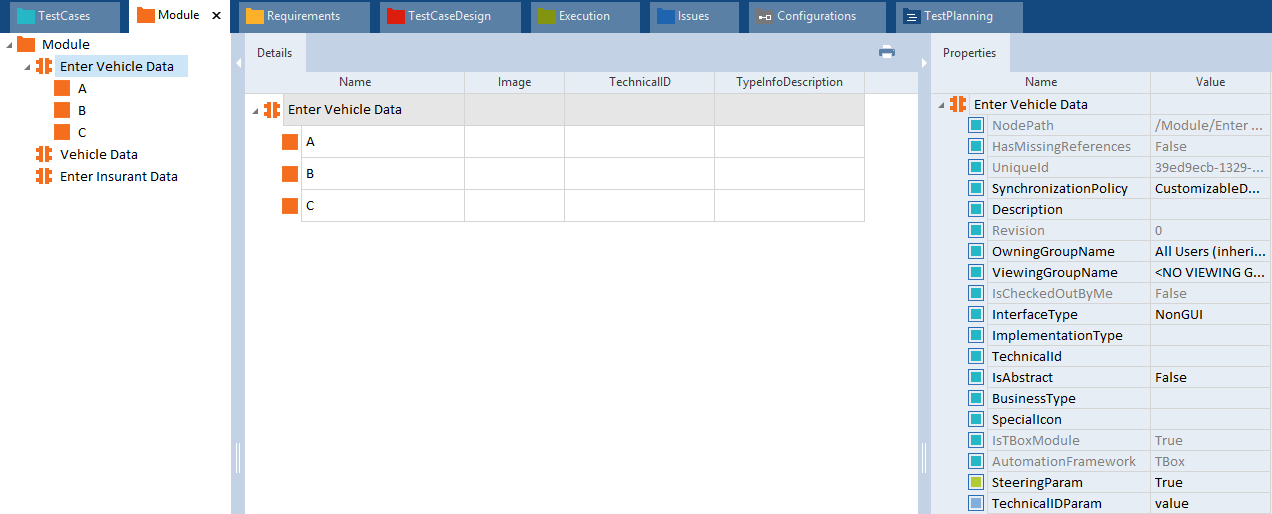Screen dimensions: 1272x514
Task: Click attribute A icon in Details grid
Action: click(290, 142)
